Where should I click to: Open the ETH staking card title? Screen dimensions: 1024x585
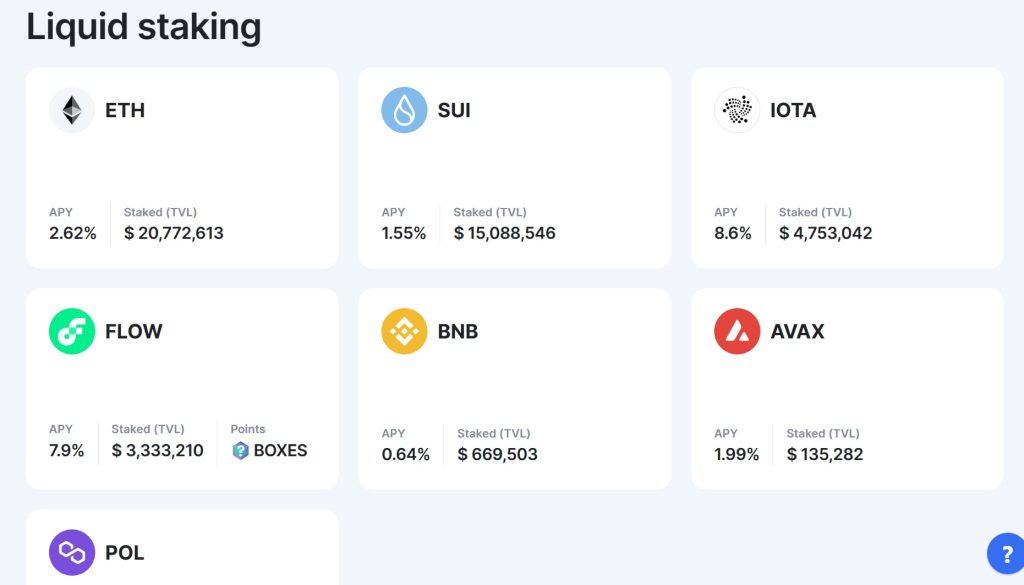(x=125, y=110)
